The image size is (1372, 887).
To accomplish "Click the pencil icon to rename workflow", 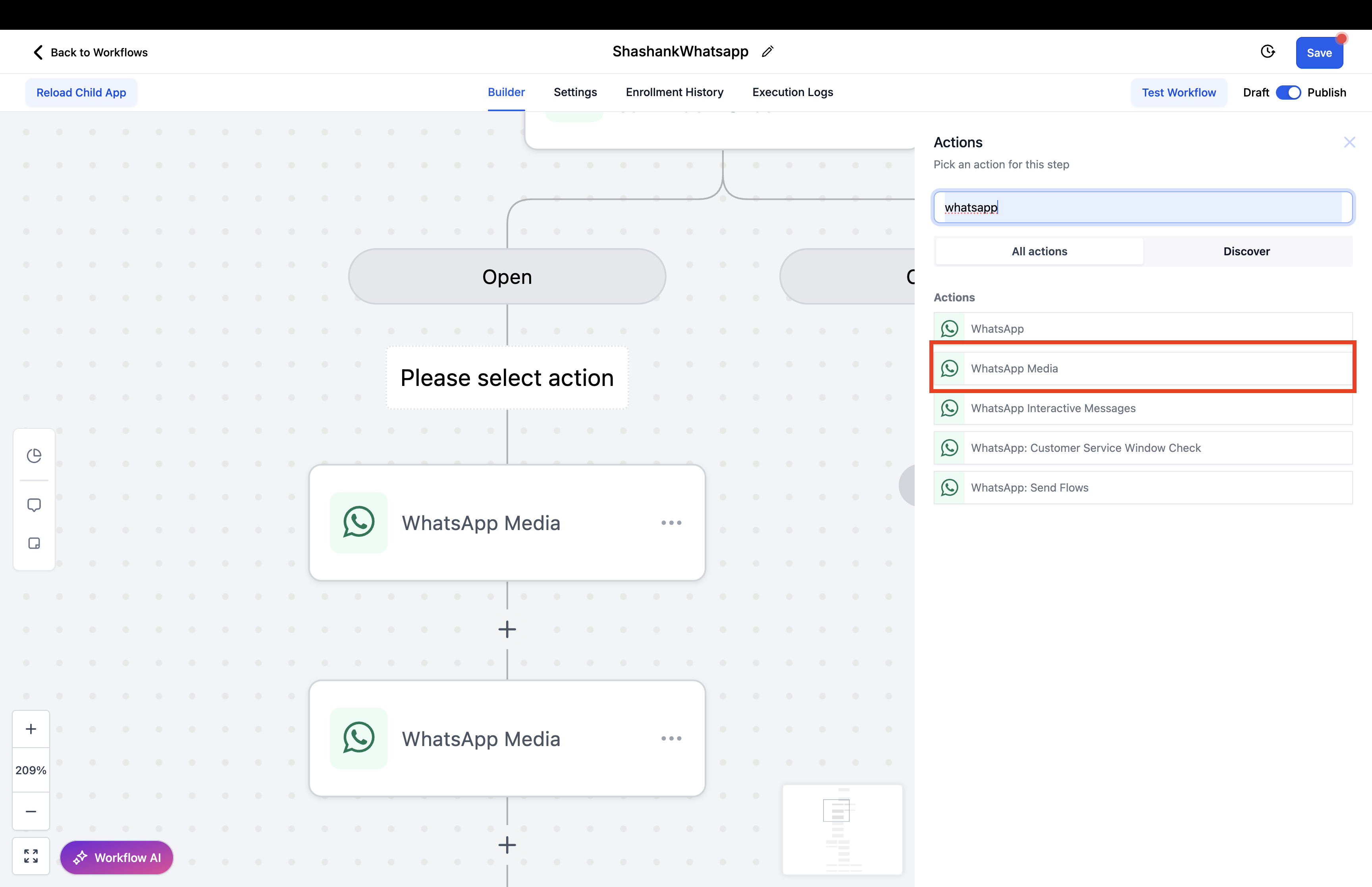I will point(767,52).
